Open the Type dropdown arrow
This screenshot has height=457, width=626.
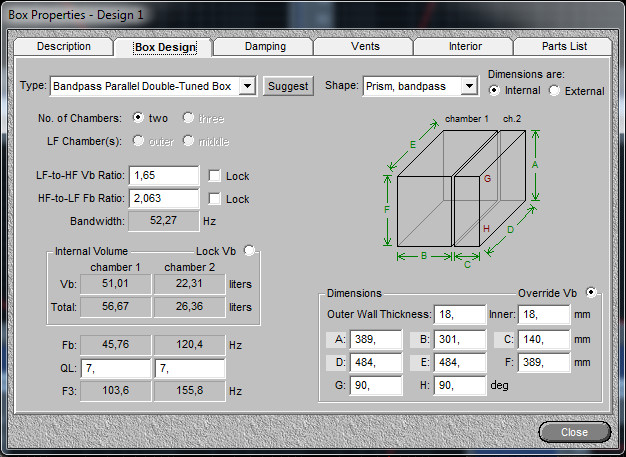(247, 86)
